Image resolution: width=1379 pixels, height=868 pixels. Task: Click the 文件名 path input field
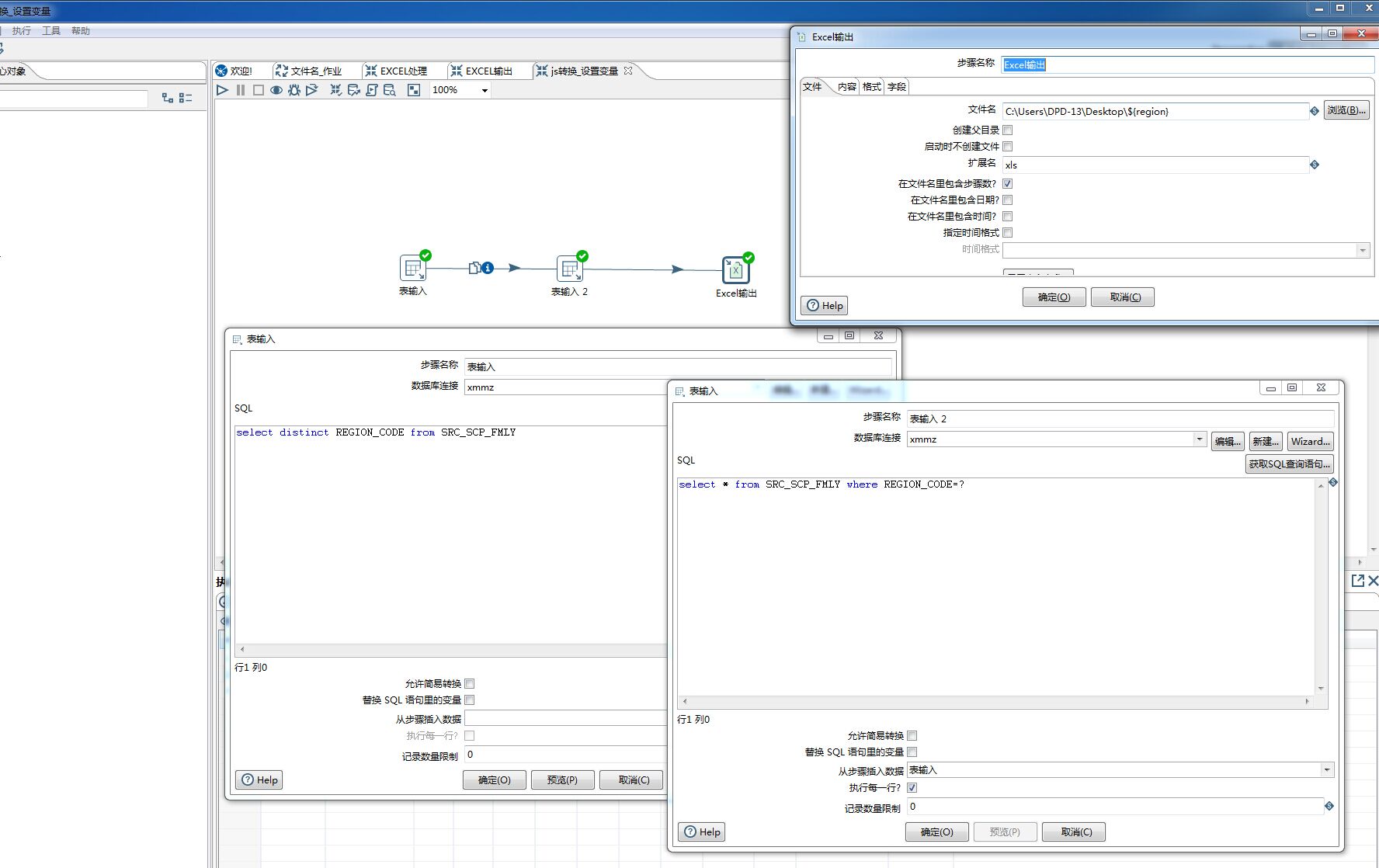coord(1155,111)
